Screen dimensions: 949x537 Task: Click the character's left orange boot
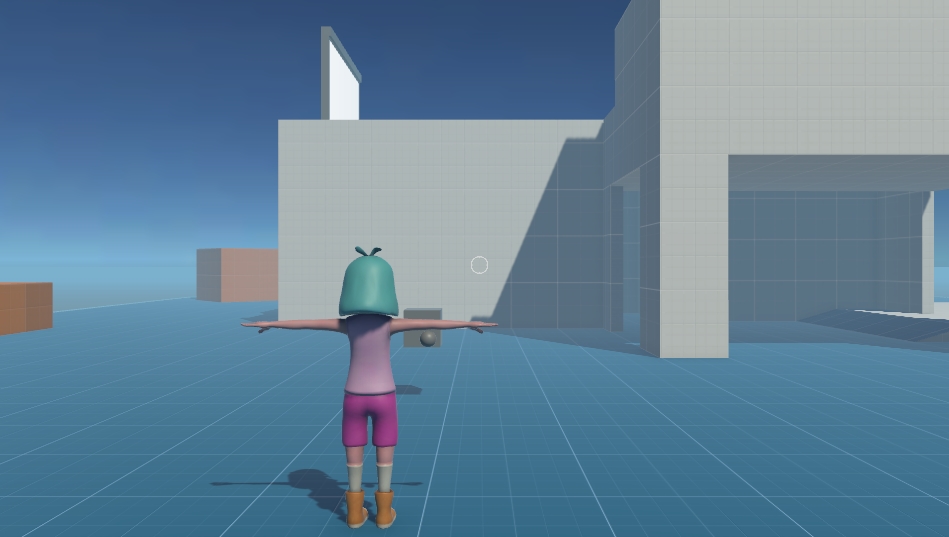[357, 509]
